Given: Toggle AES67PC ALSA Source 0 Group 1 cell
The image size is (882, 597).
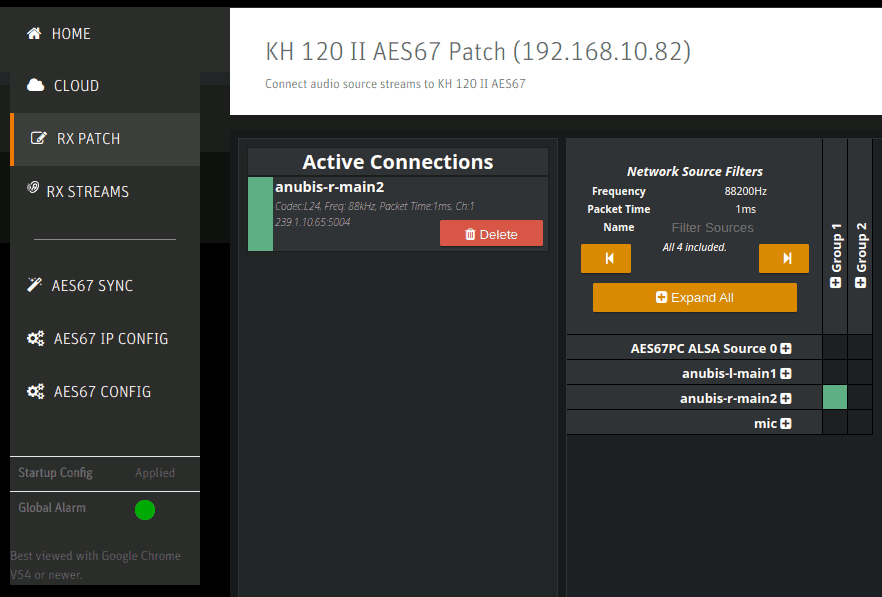Looking at the screenshot, I should tap(835, 348).
